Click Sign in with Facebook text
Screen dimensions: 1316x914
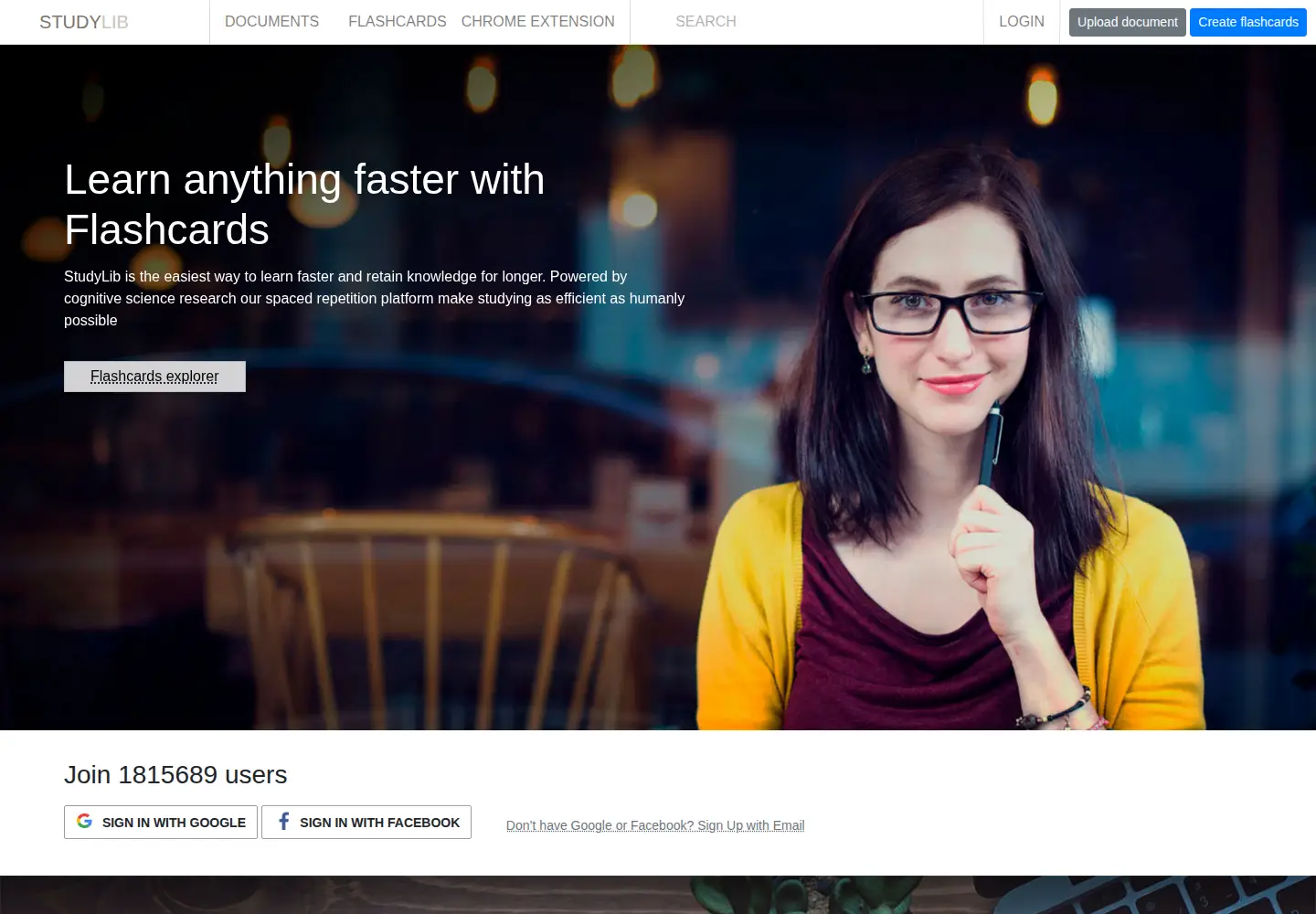pos(379,823)
